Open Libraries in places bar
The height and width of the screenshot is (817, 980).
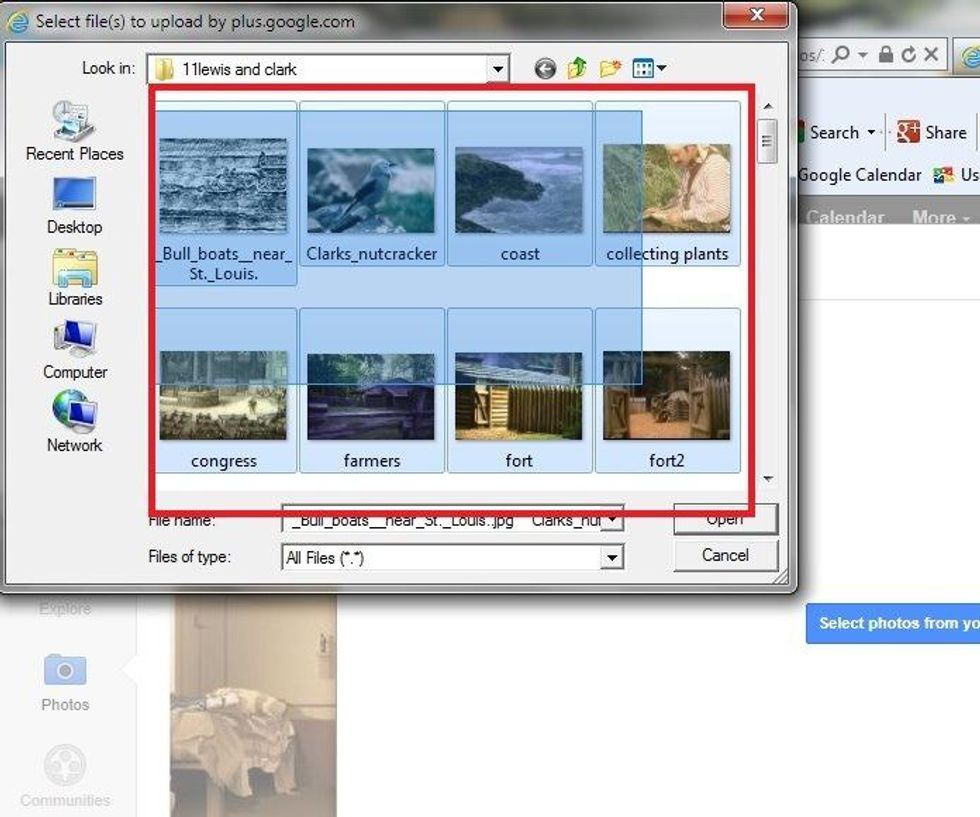[75, 277]
